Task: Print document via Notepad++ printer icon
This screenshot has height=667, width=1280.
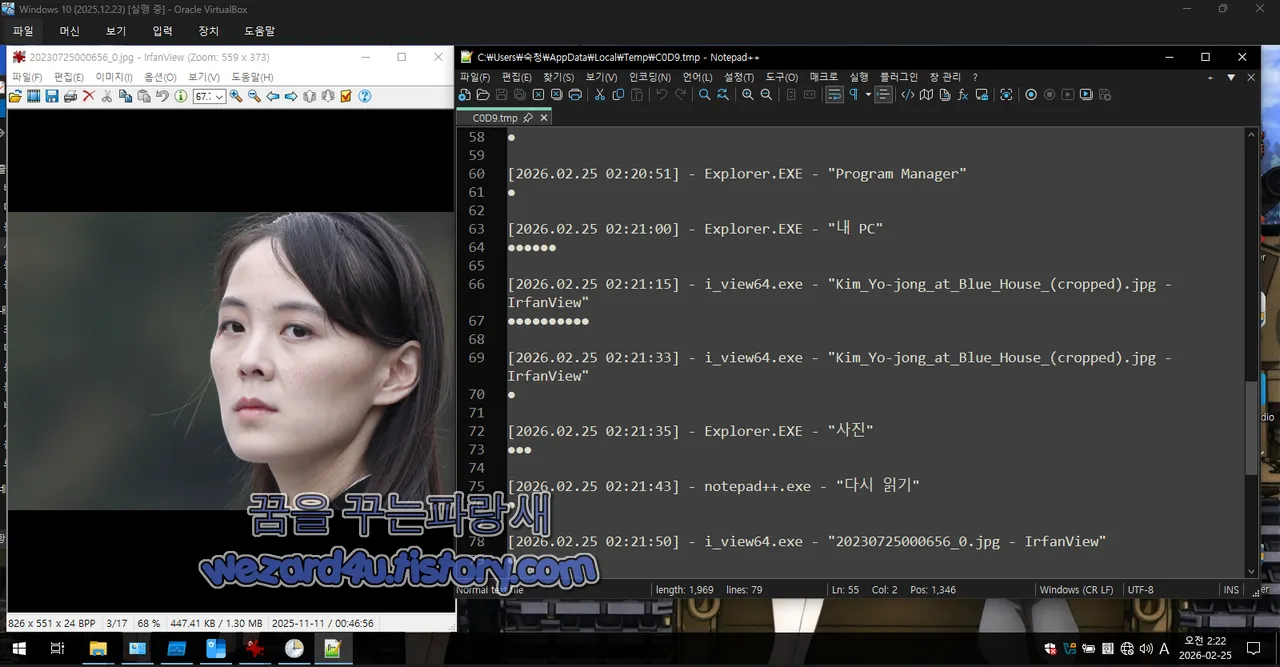Action: pyautogui.click(x=575, y=95)
